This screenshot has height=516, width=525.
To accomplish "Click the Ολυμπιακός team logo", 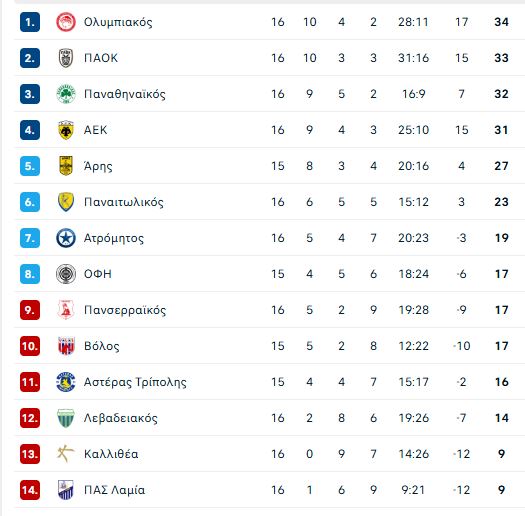I will pyautogui.click(x=66, y=22).
